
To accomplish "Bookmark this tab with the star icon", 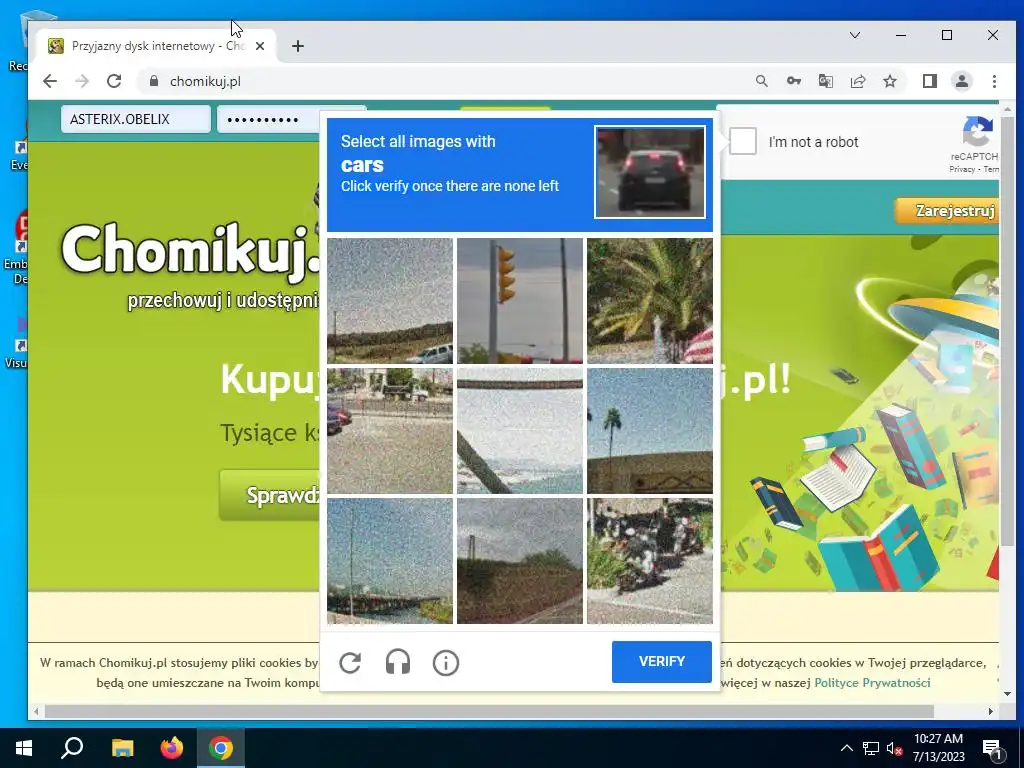I will coord(889,81).
